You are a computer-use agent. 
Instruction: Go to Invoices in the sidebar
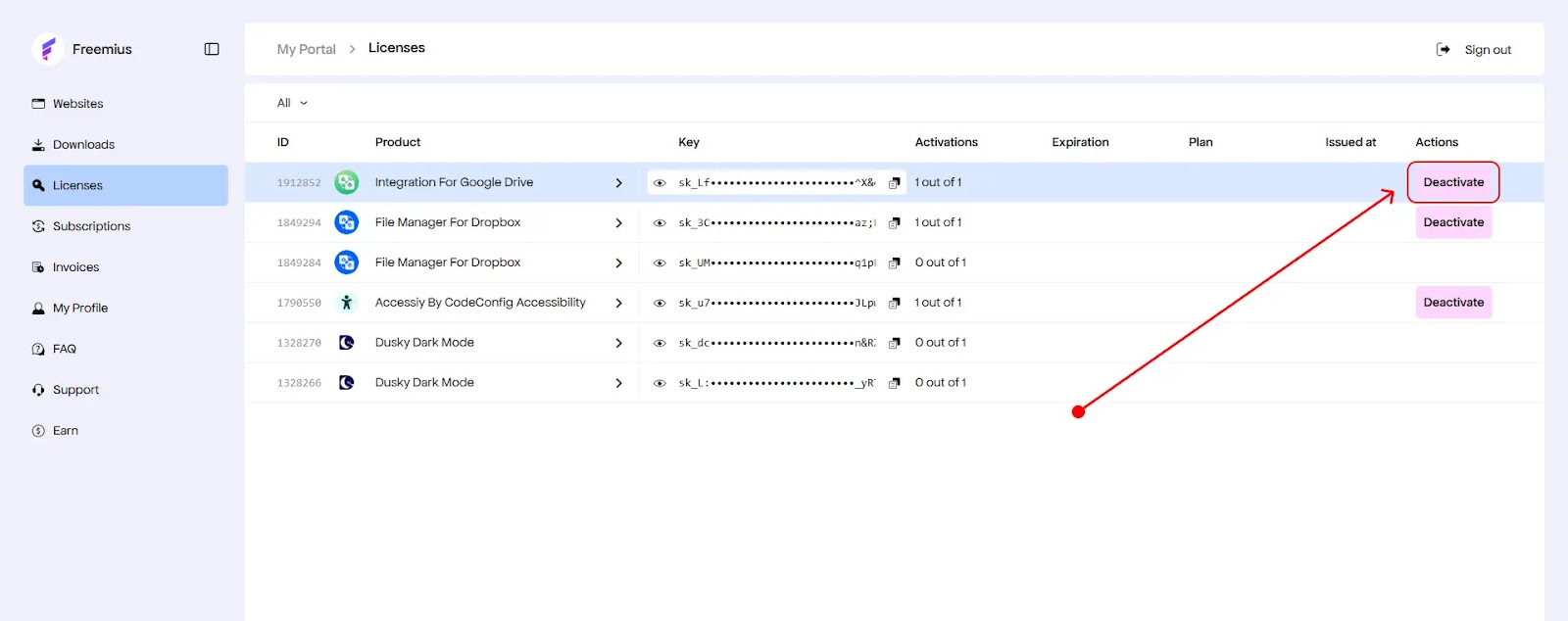coord(75,267)
